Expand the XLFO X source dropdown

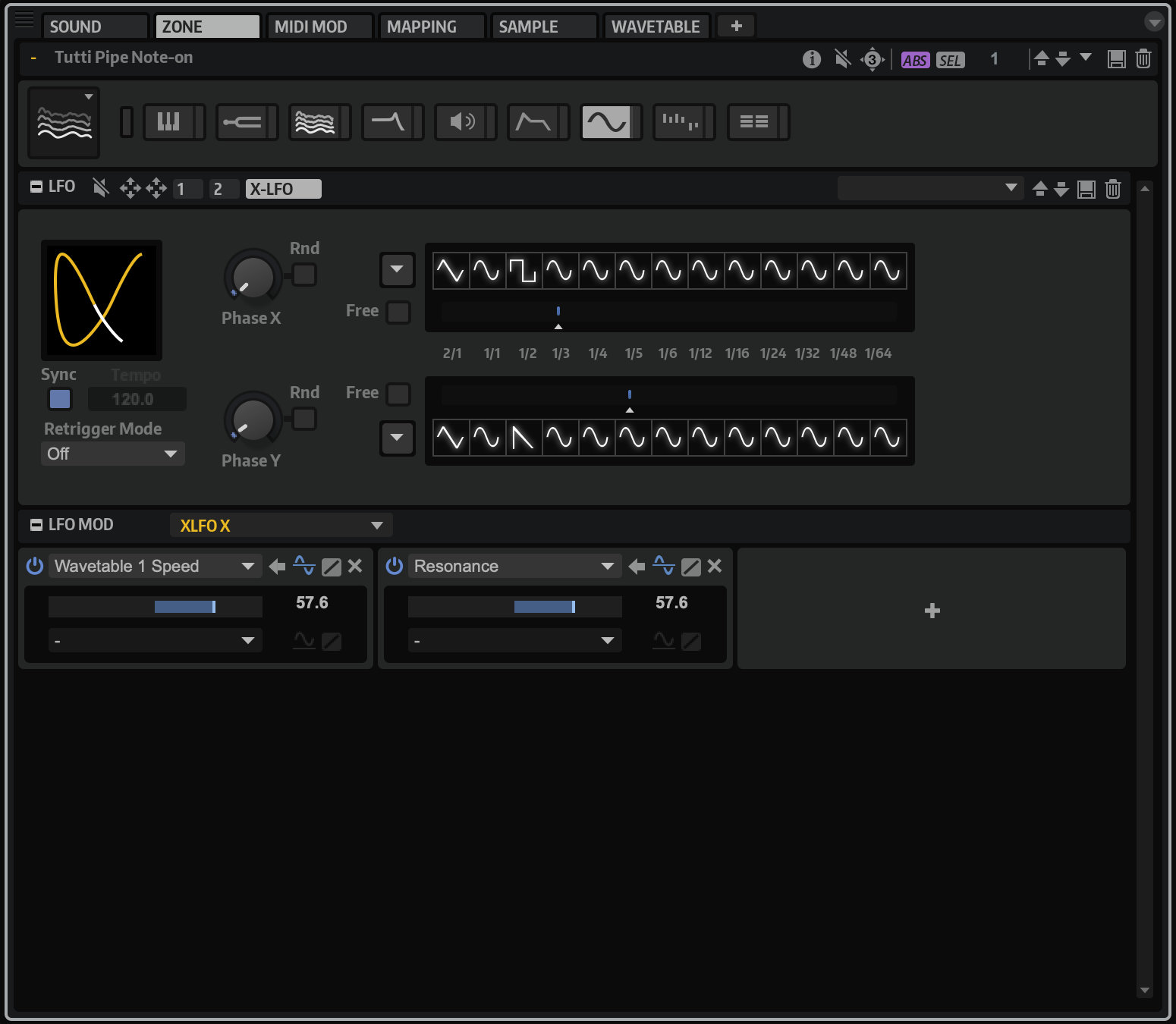click(281, 526)
